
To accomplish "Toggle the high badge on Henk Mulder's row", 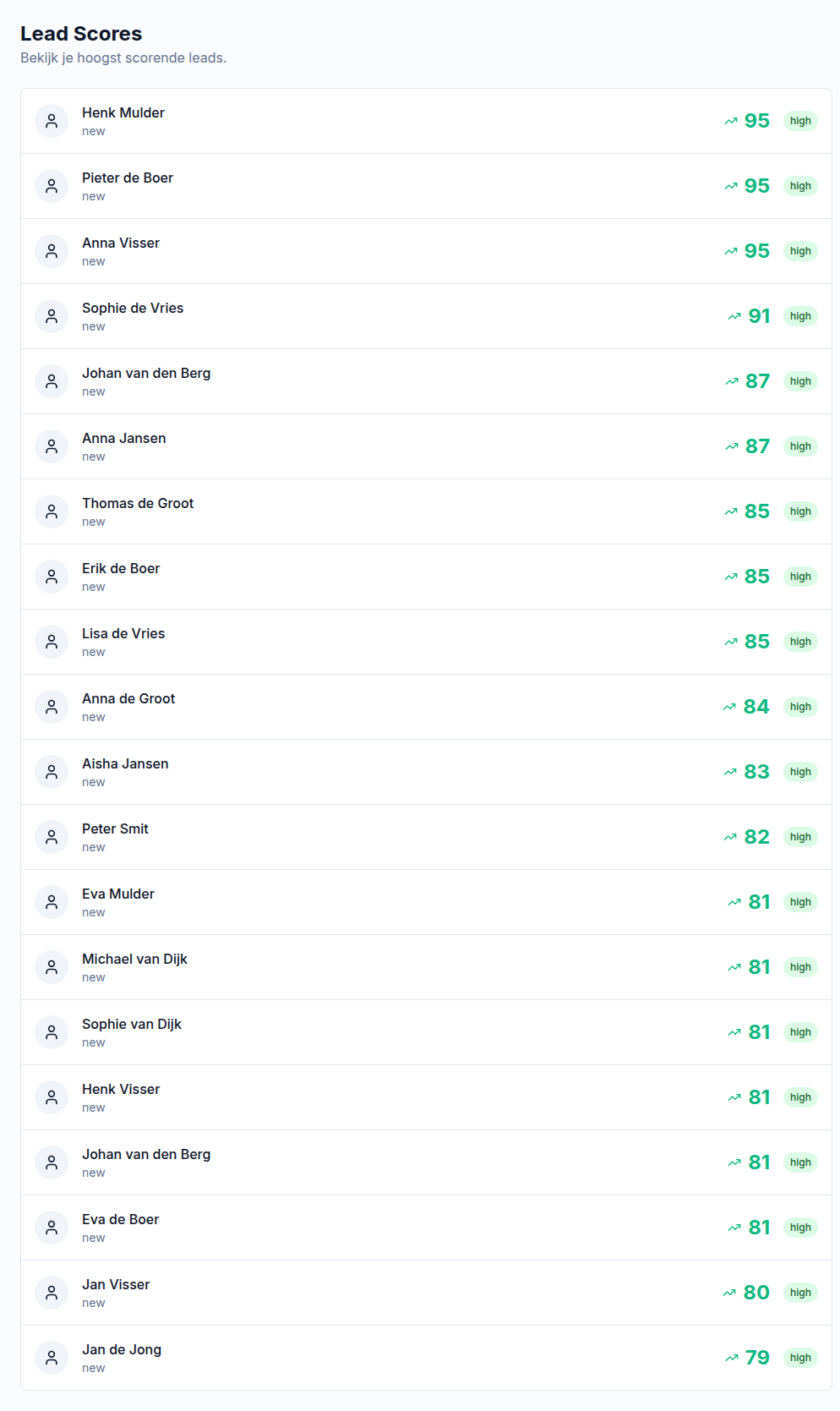I will coord(799,121).
